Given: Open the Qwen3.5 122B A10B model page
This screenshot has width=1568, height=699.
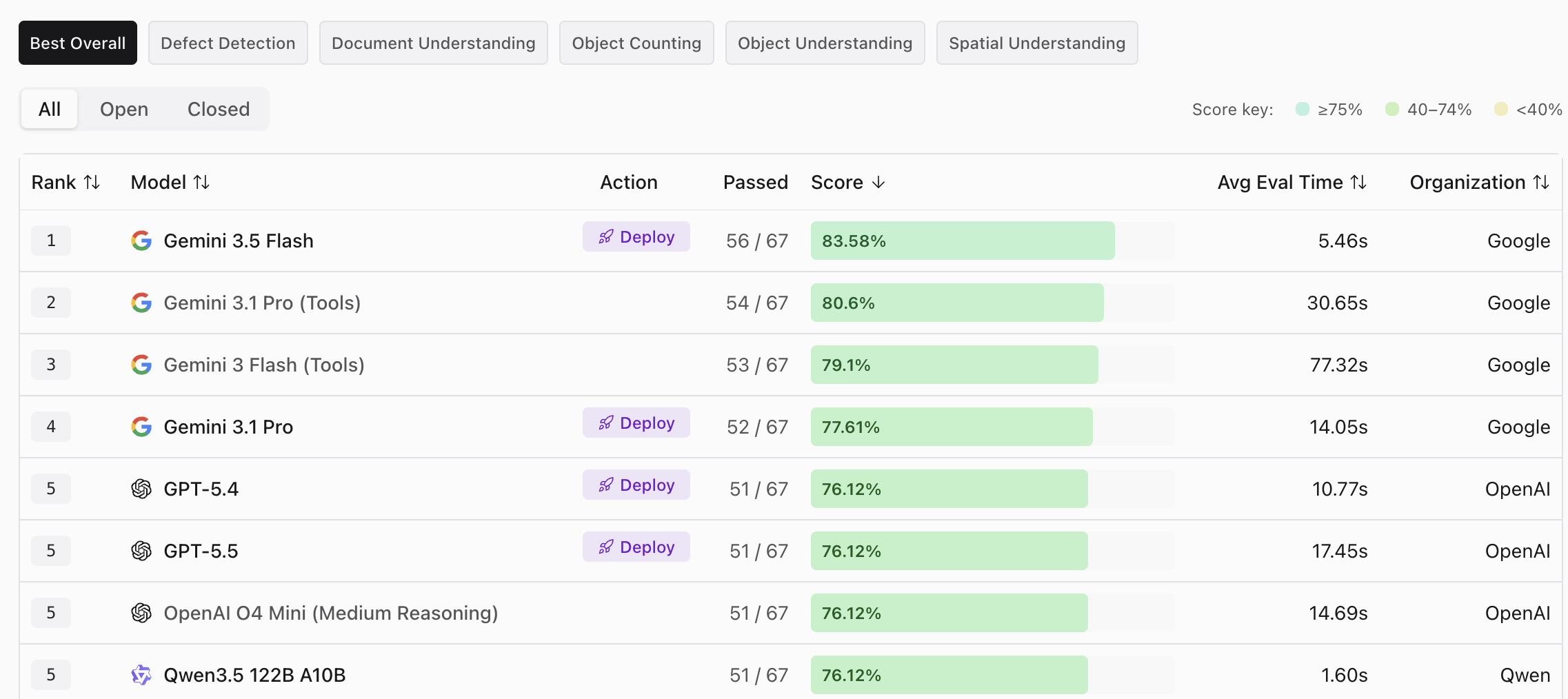Looking at the screenshot, I should point(254,675).
